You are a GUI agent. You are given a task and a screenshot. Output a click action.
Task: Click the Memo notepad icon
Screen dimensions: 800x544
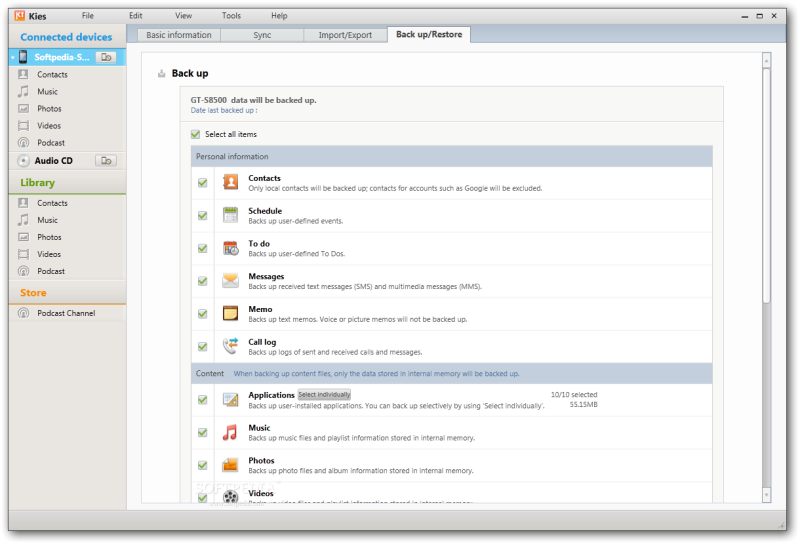231,313
